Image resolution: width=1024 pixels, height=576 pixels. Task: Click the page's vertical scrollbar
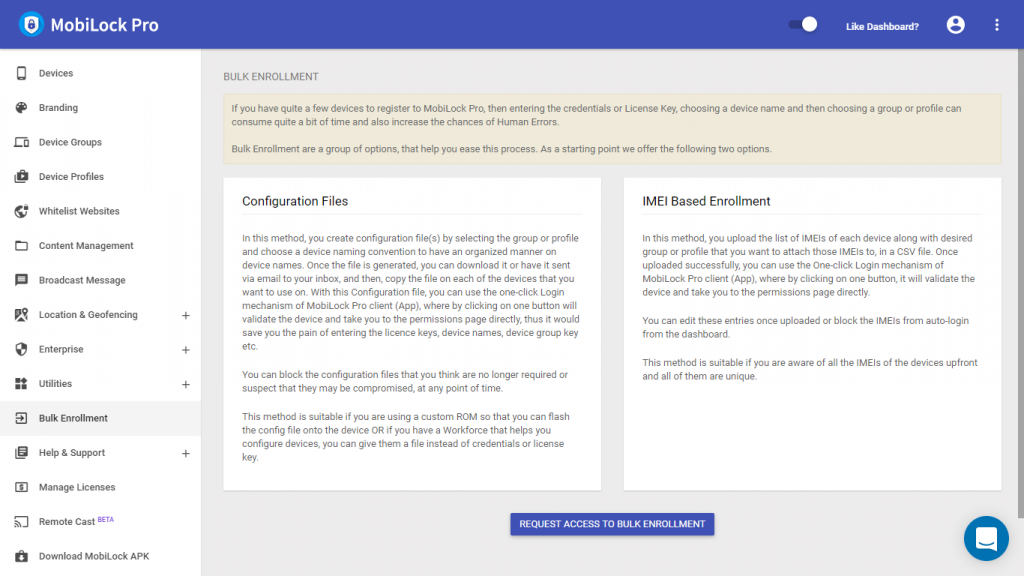(x=1019, y=300)
